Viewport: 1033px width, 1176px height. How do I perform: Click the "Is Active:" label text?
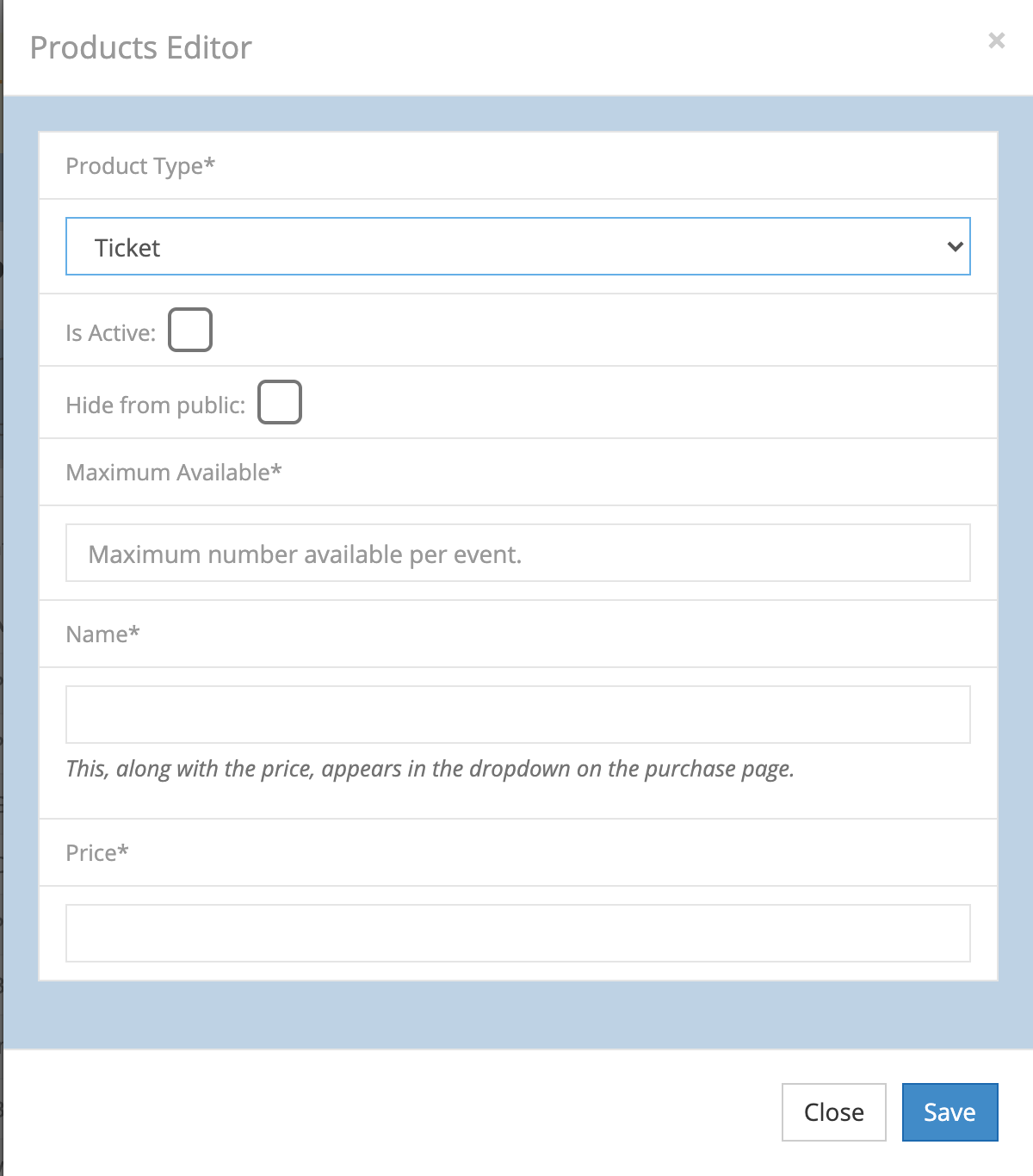111,333
